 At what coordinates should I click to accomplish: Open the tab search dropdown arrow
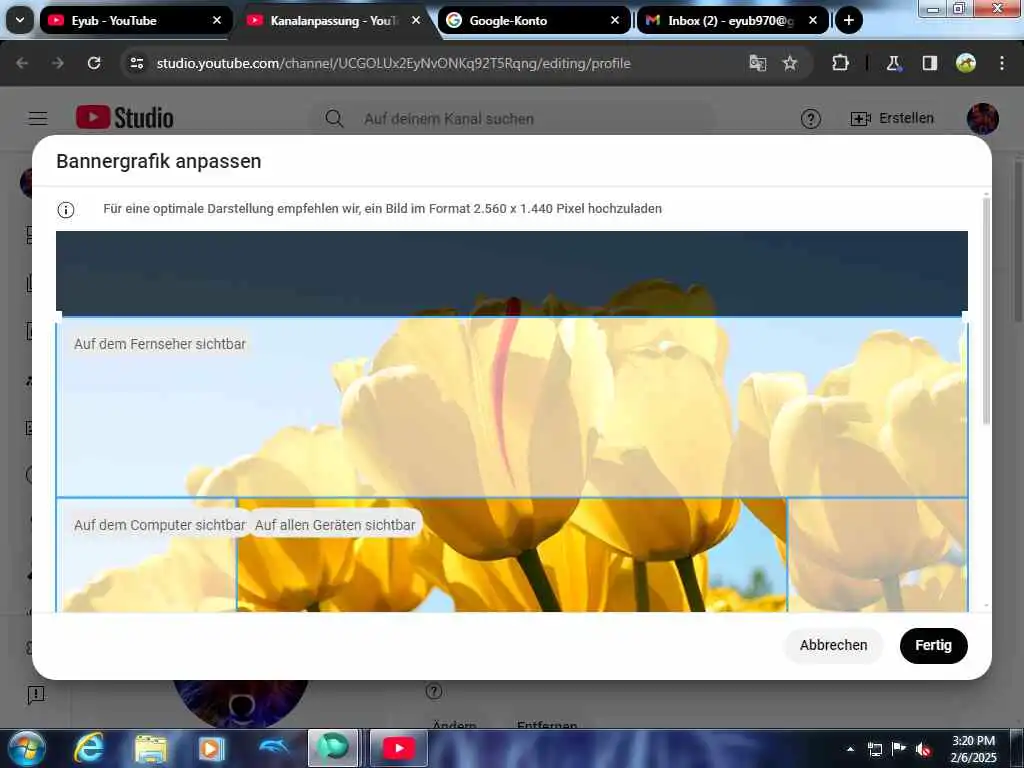(20, 21)
